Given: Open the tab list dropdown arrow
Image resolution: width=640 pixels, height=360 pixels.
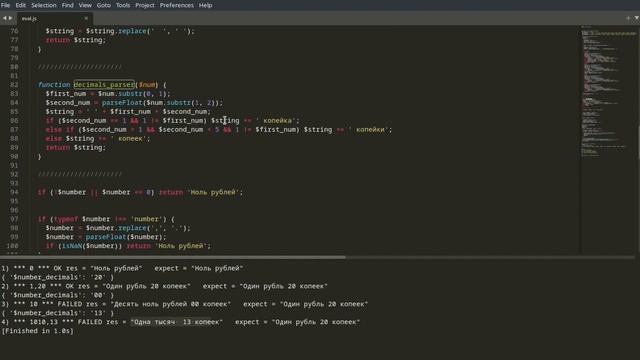Looking at the screenshot, I should (636, 18).
